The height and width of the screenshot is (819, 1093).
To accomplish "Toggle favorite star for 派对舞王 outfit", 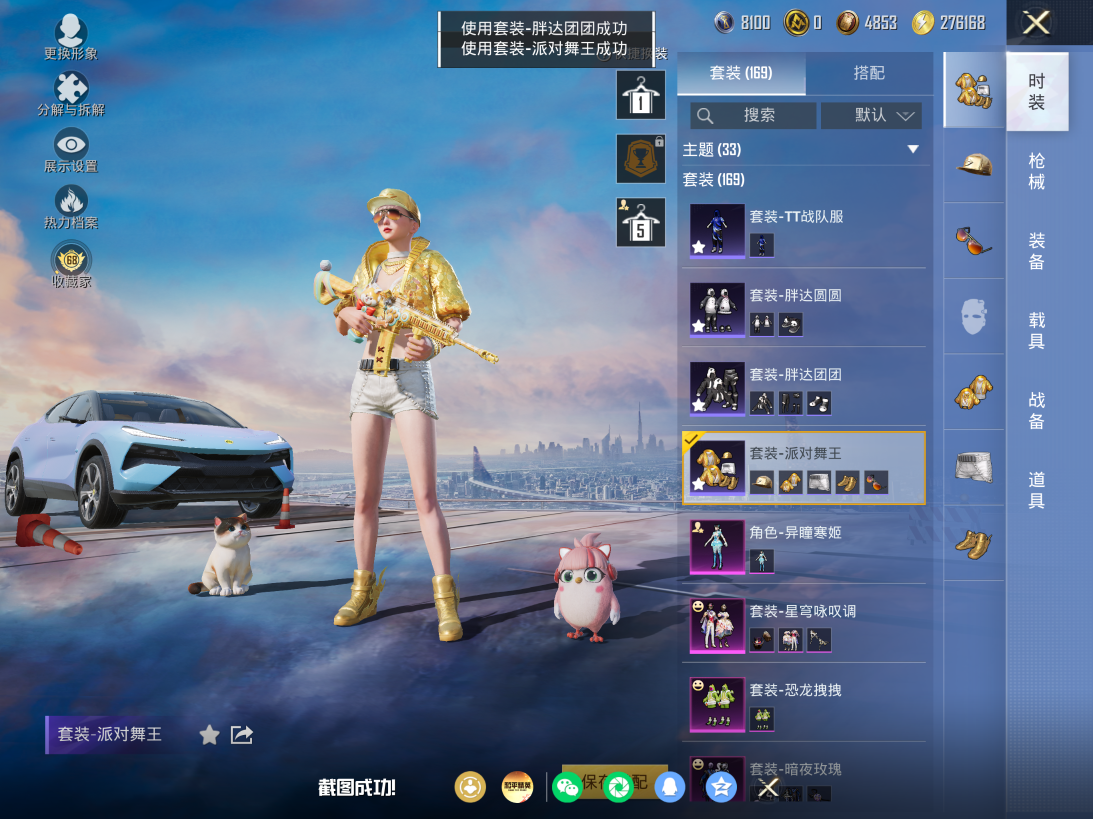I will click(x=209, y=735).
